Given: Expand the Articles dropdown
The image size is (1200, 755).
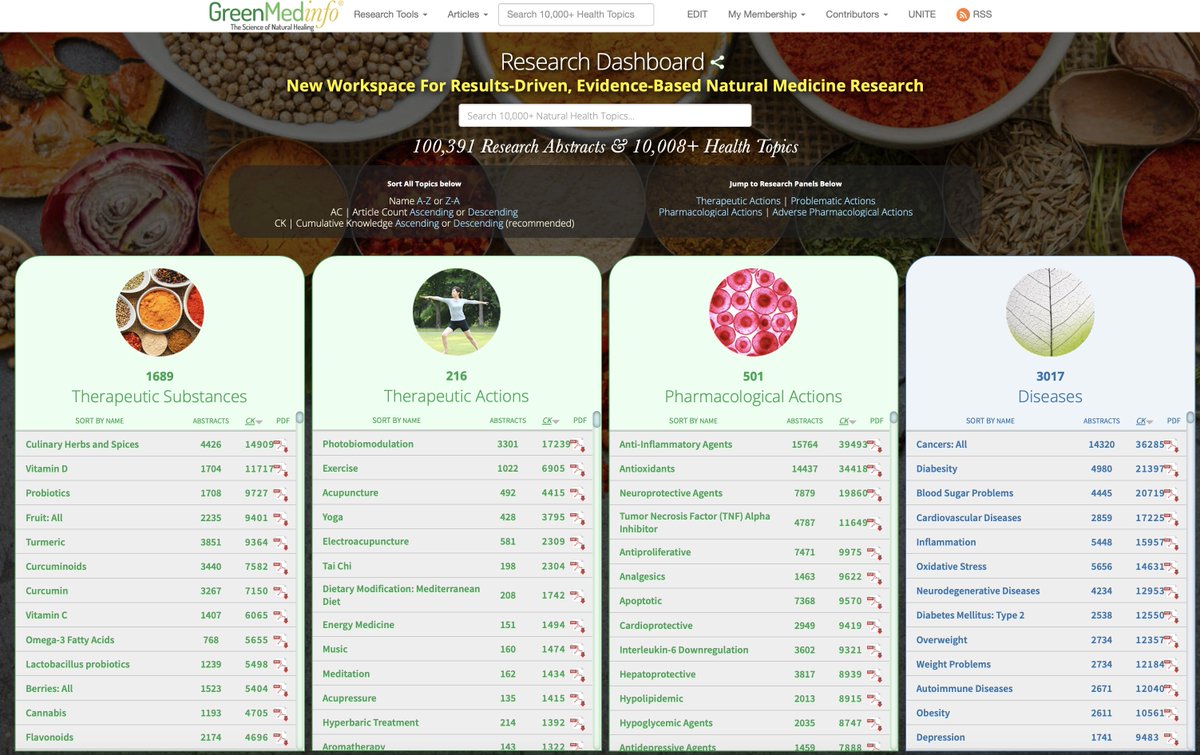Looking at the screenshot, I should (467, 15).
